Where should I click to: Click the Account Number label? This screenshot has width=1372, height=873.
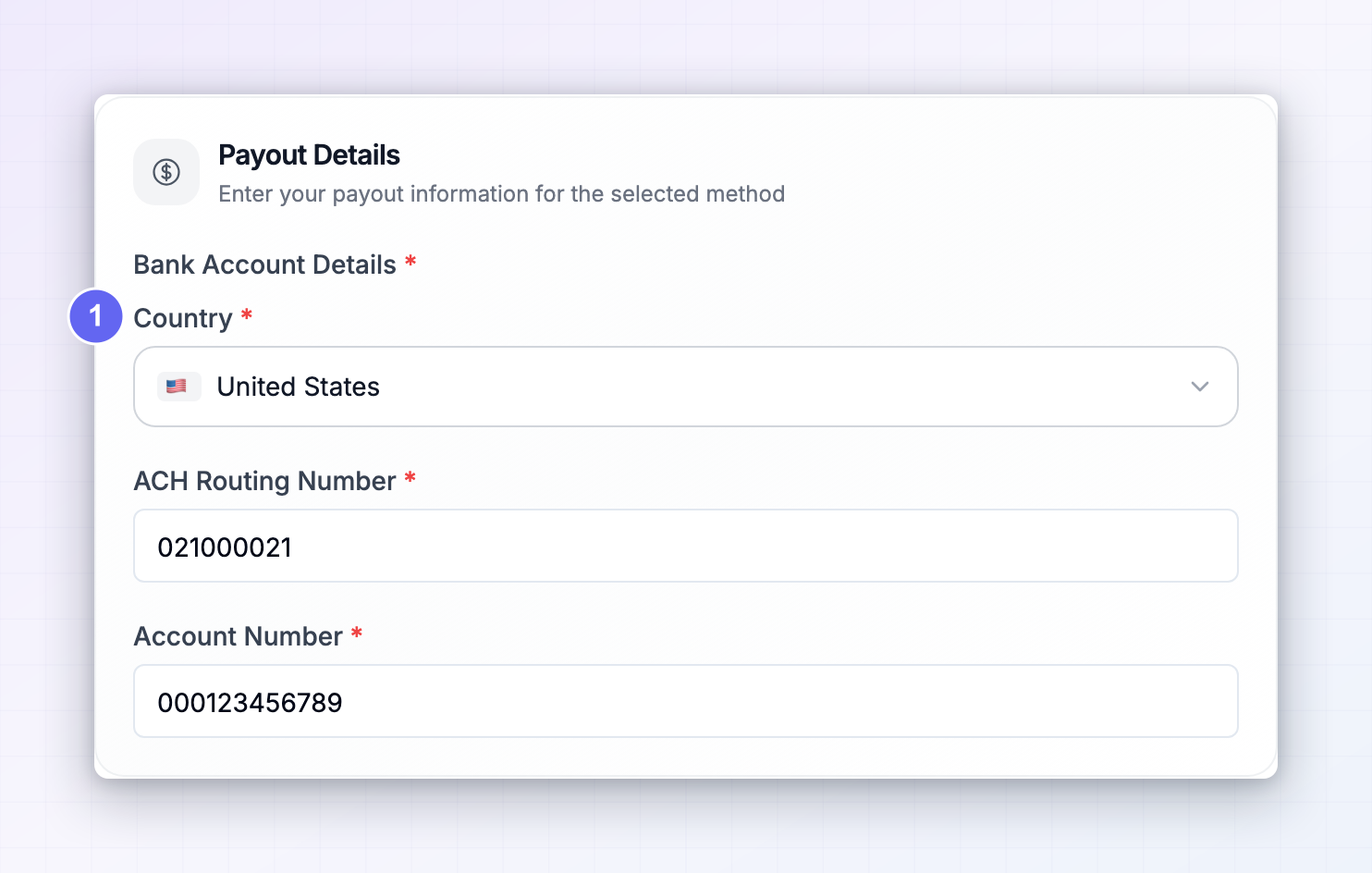238,636
